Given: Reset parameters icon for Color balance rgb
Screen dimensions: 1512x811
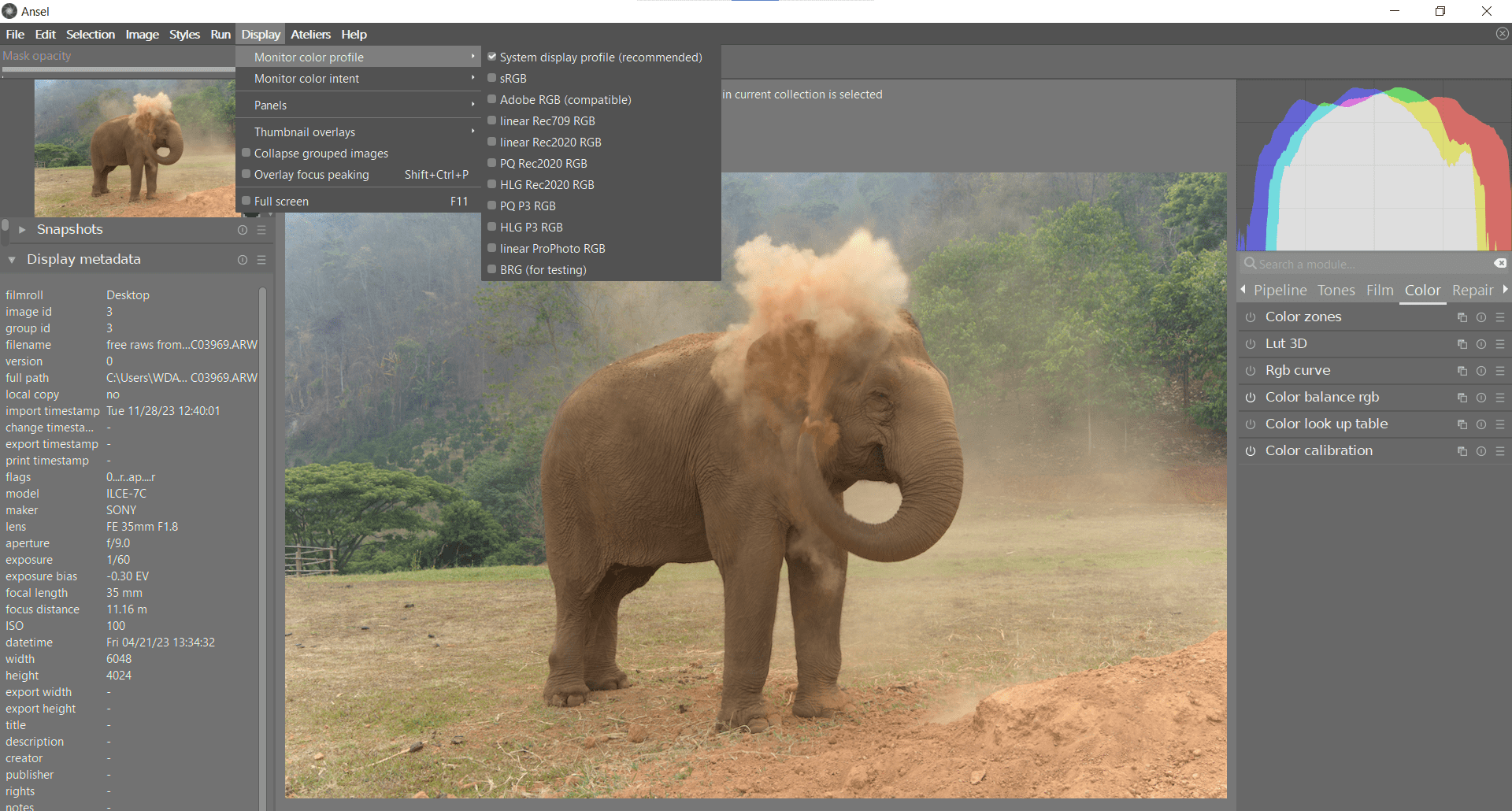Looking at the screenshot, I should point(1480,398).
